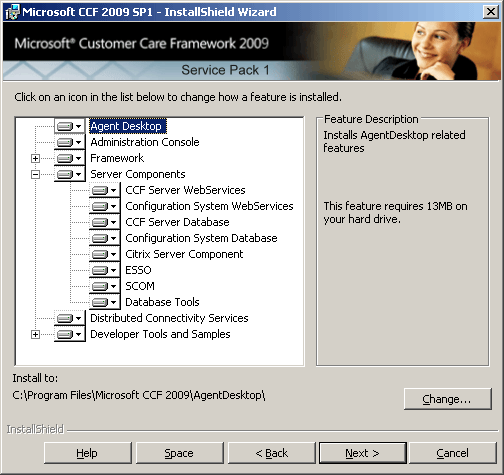Close the InstallShield Wizard window

(x=491, y=12)
